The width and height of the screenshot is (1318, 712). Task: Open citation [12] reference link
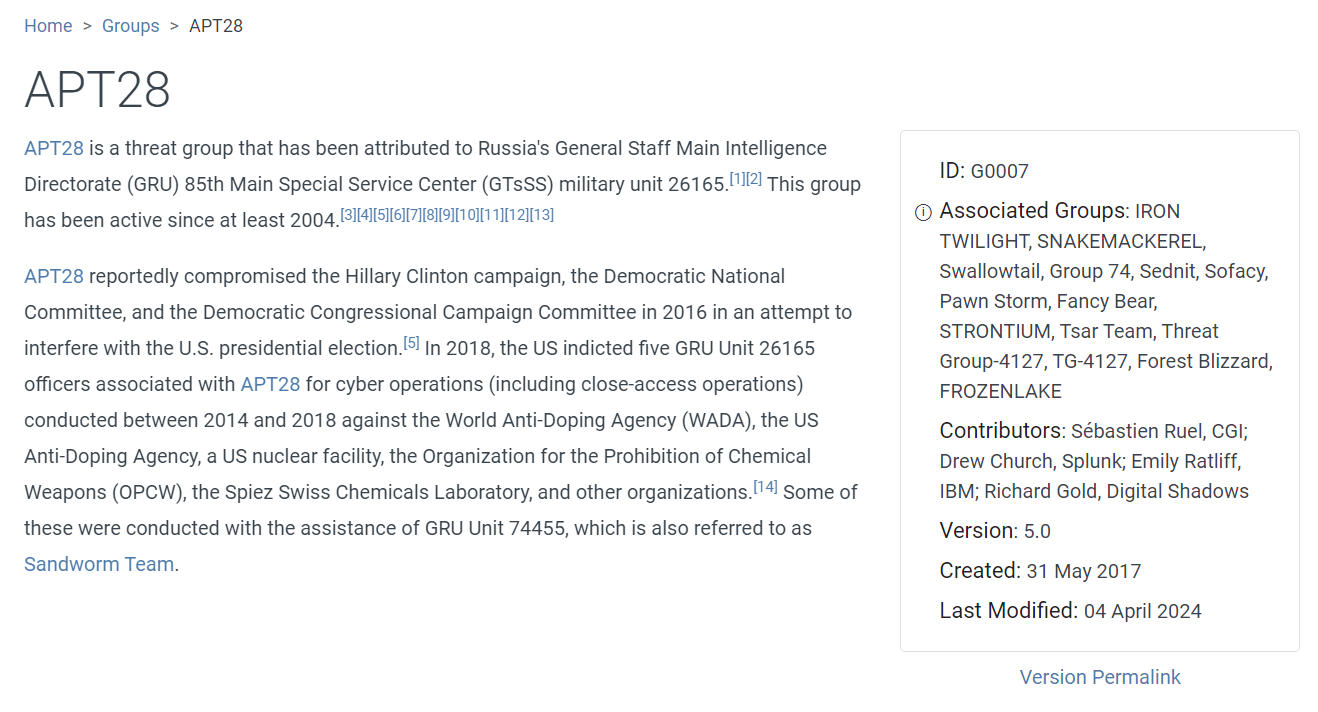[x=516, y=215]
